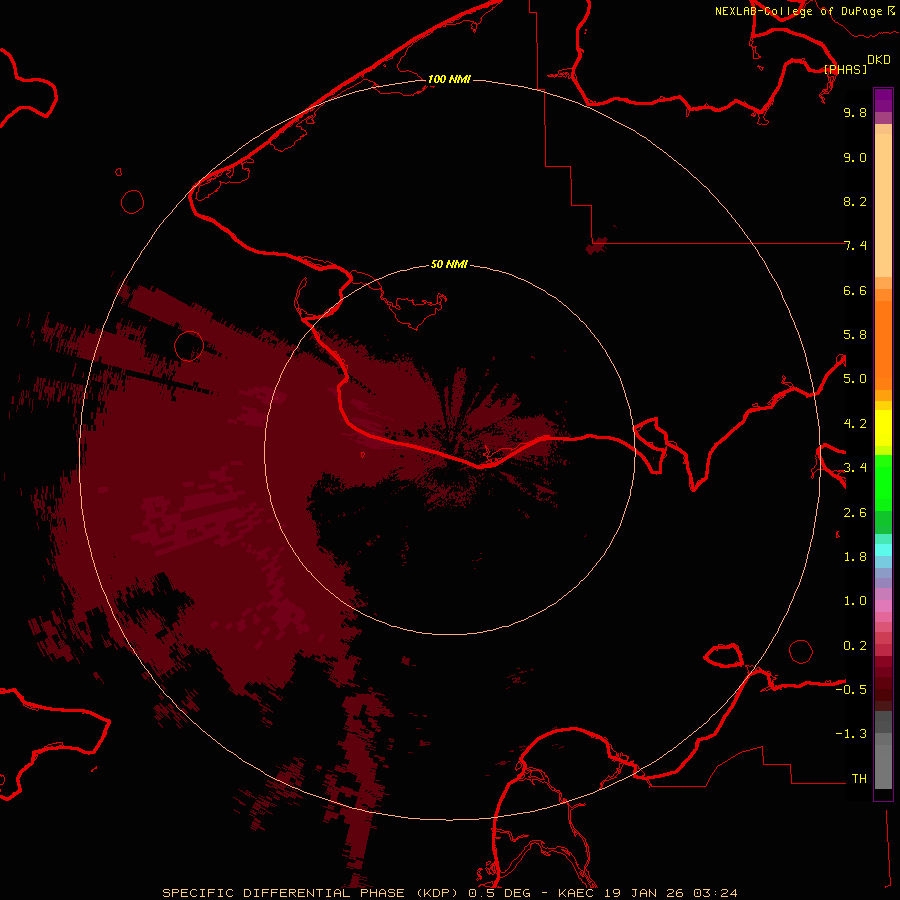Click the 6.6 scale value
Screen dimensions: 900x900
(855, 290)
